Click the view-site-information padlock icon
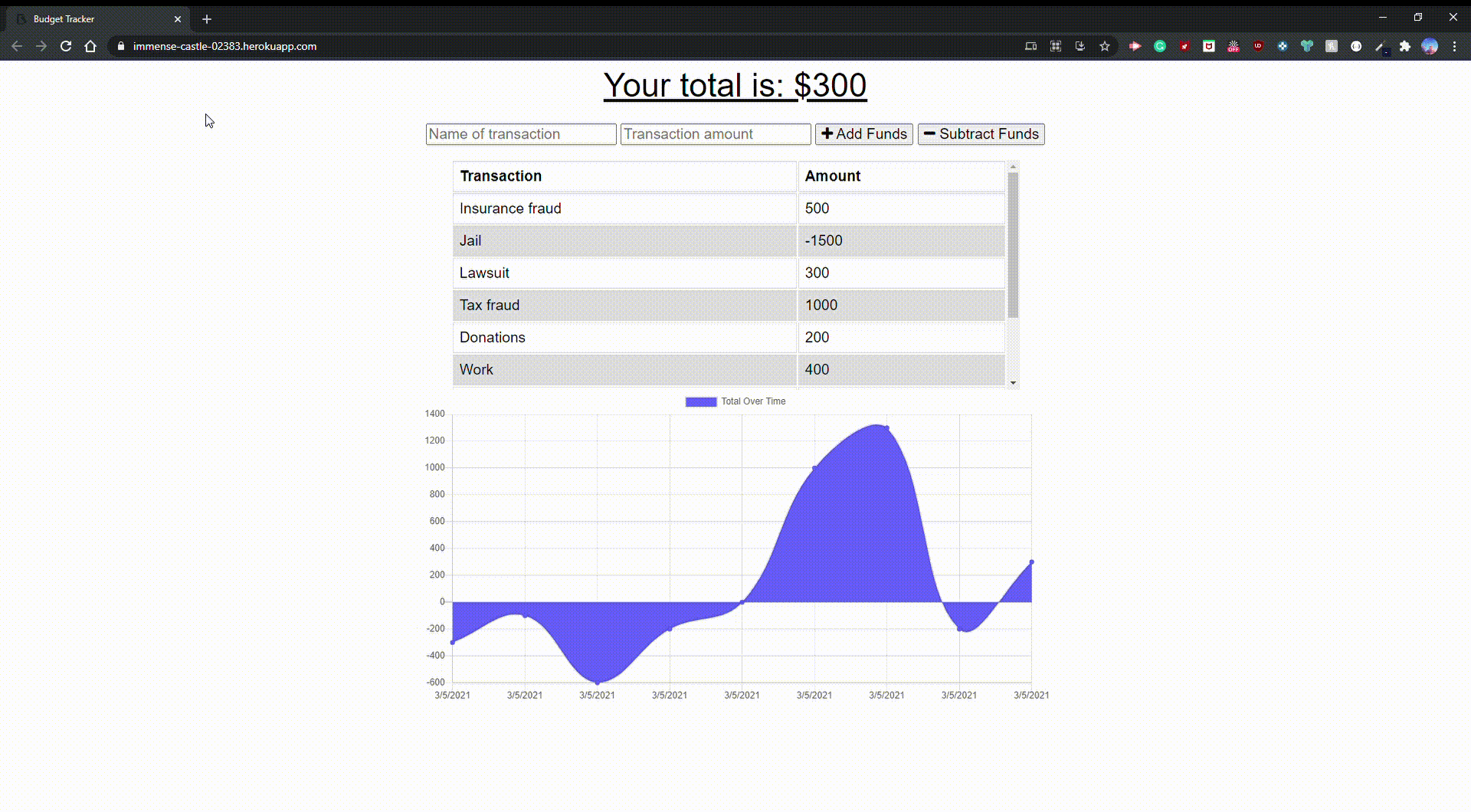This screenshot has height=812, width=1471. click(120, 46)
